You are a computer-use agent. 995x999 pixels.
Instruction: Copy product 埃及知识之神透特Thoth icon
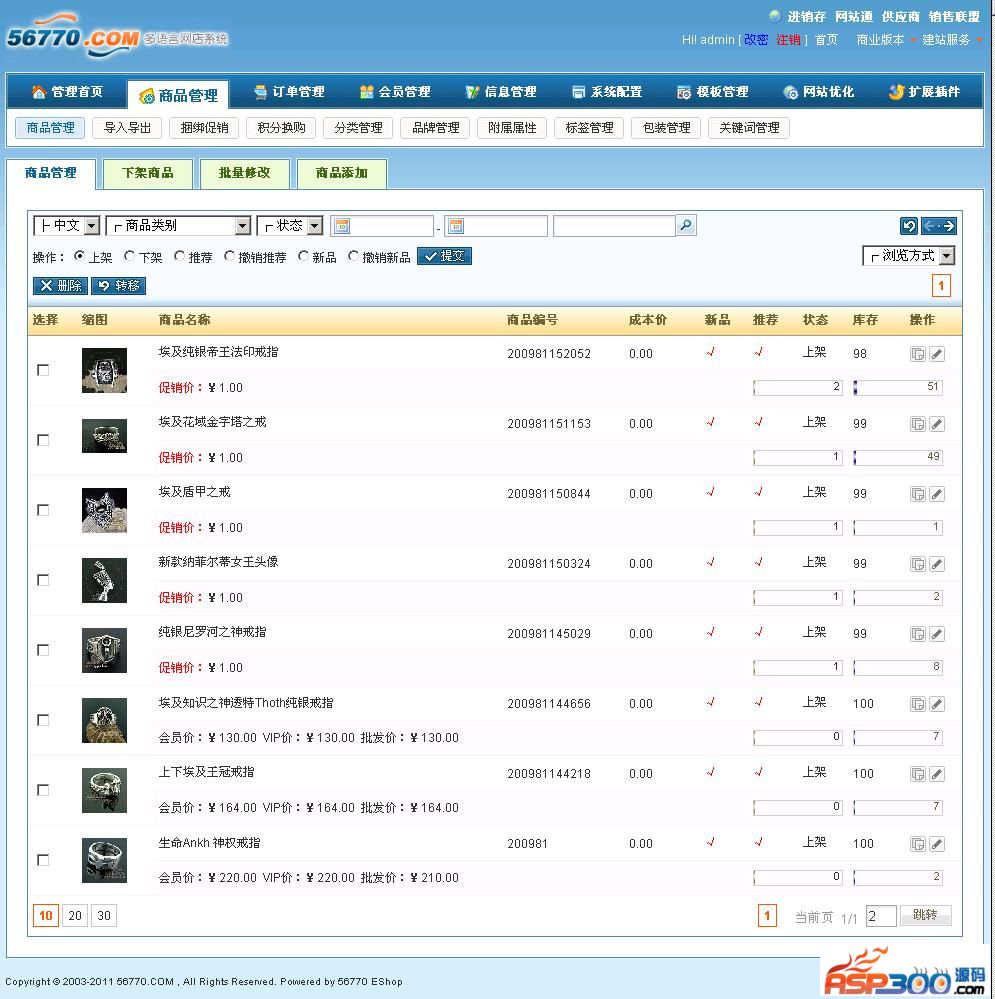(x=917, y=705)
